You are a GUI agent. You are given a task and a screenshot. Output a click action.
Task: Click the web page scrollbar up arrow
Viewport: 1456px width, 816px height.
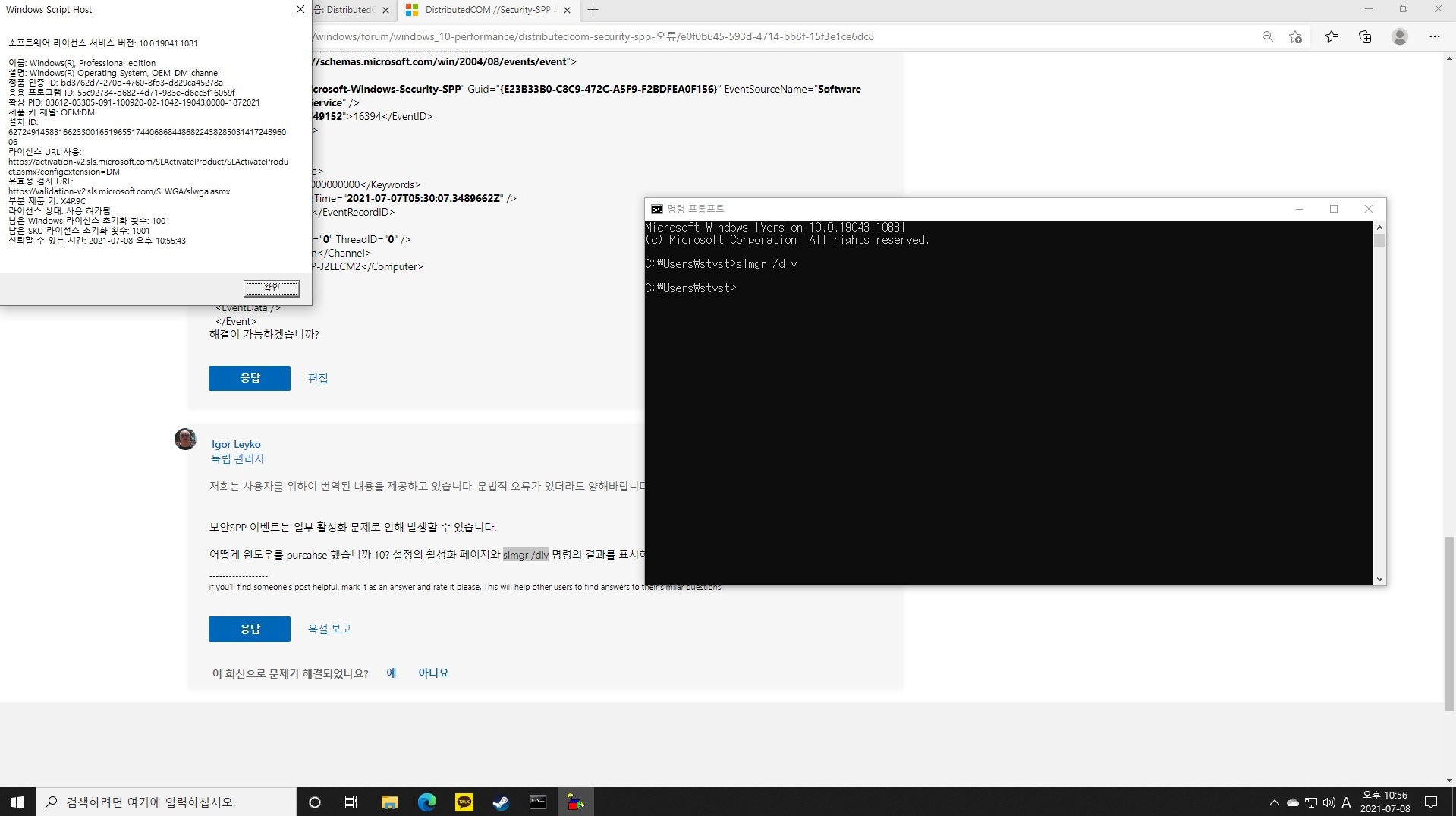[1449, 58]
